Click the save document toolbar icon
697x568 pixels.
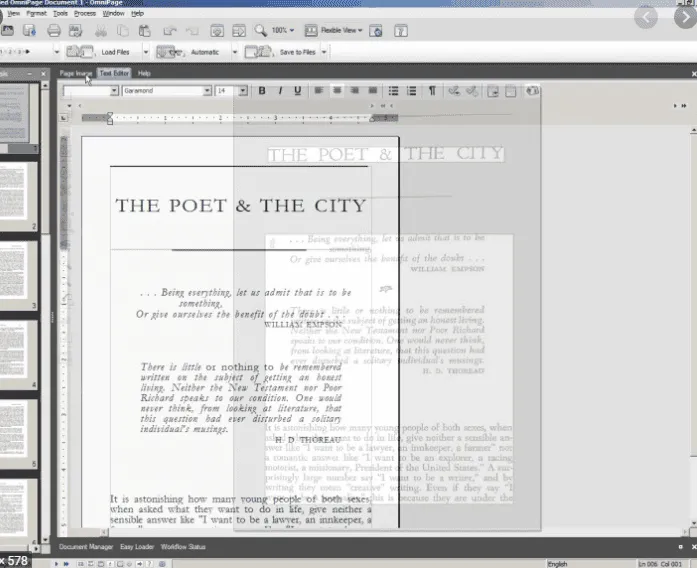click(x=29, y=31)
